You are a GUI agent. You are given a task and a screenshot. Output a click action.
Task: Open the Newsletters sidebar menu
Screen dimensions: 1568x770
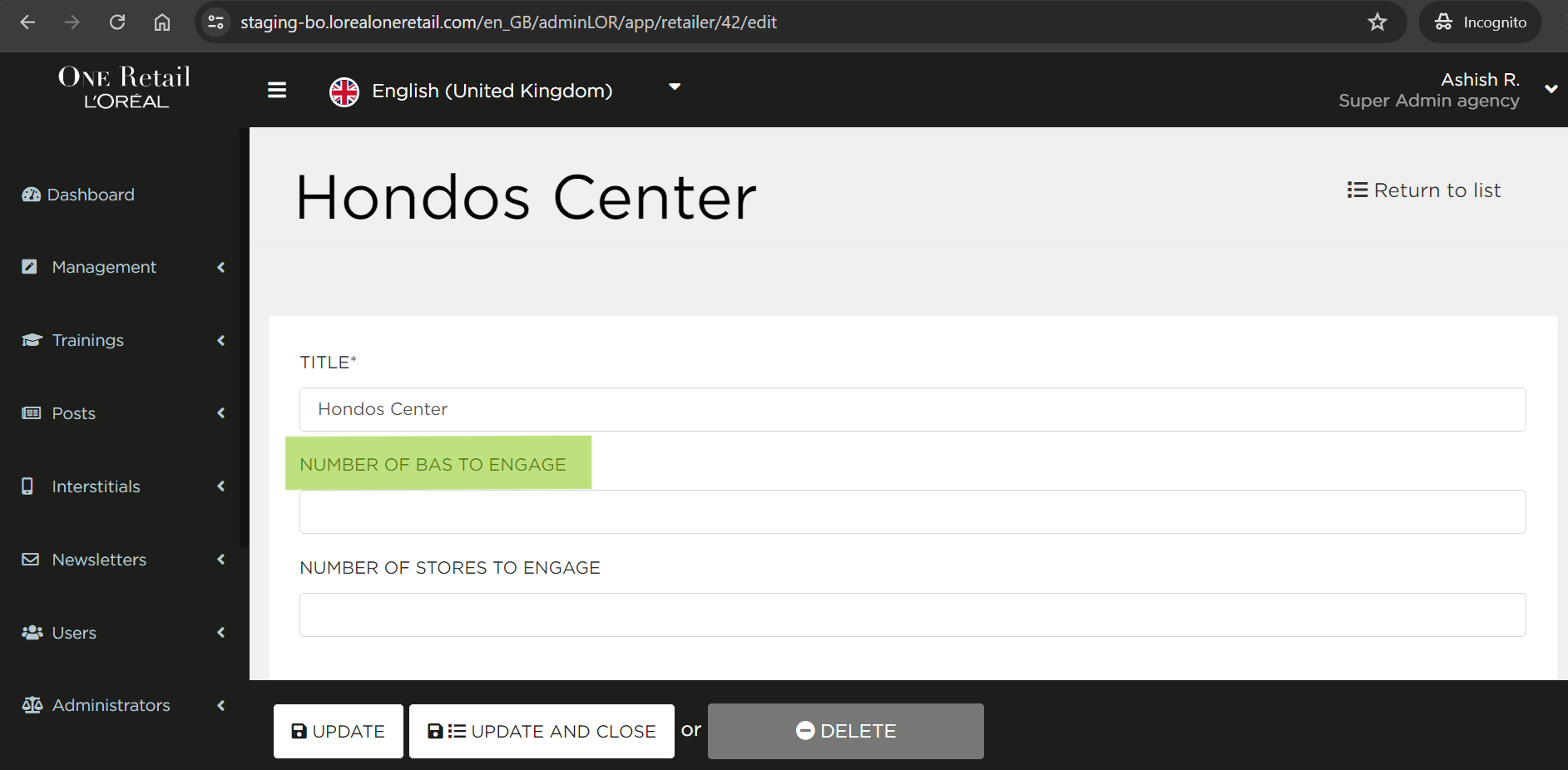[99, 560]
